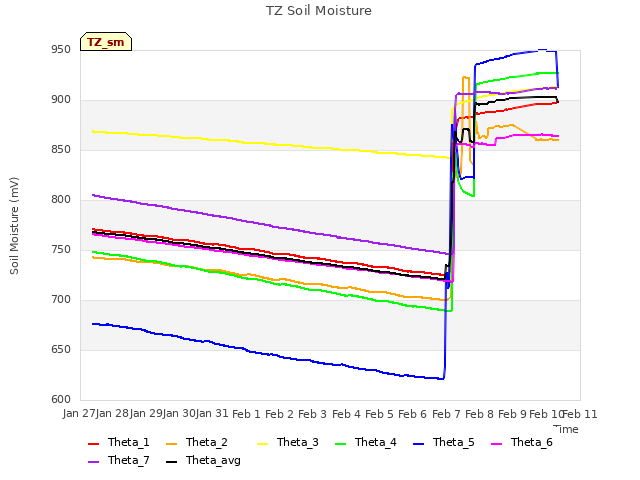Click the Feb 9 x-axis date label
Image resolution: width=640 pixels, height=480 pixels.
(513, 414)
